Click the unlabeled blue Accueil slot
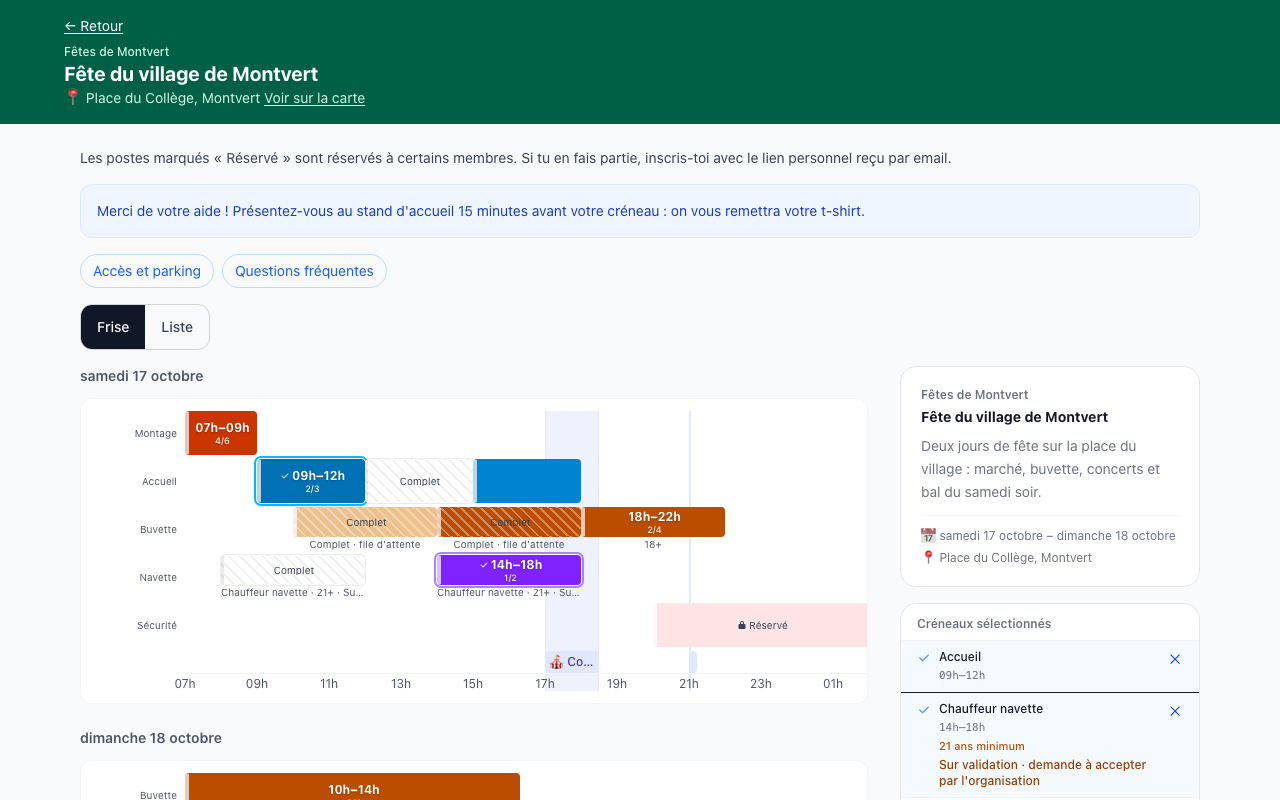Image resolution: width=1280 pixels, height=800 pixels. tap(528, 481)
